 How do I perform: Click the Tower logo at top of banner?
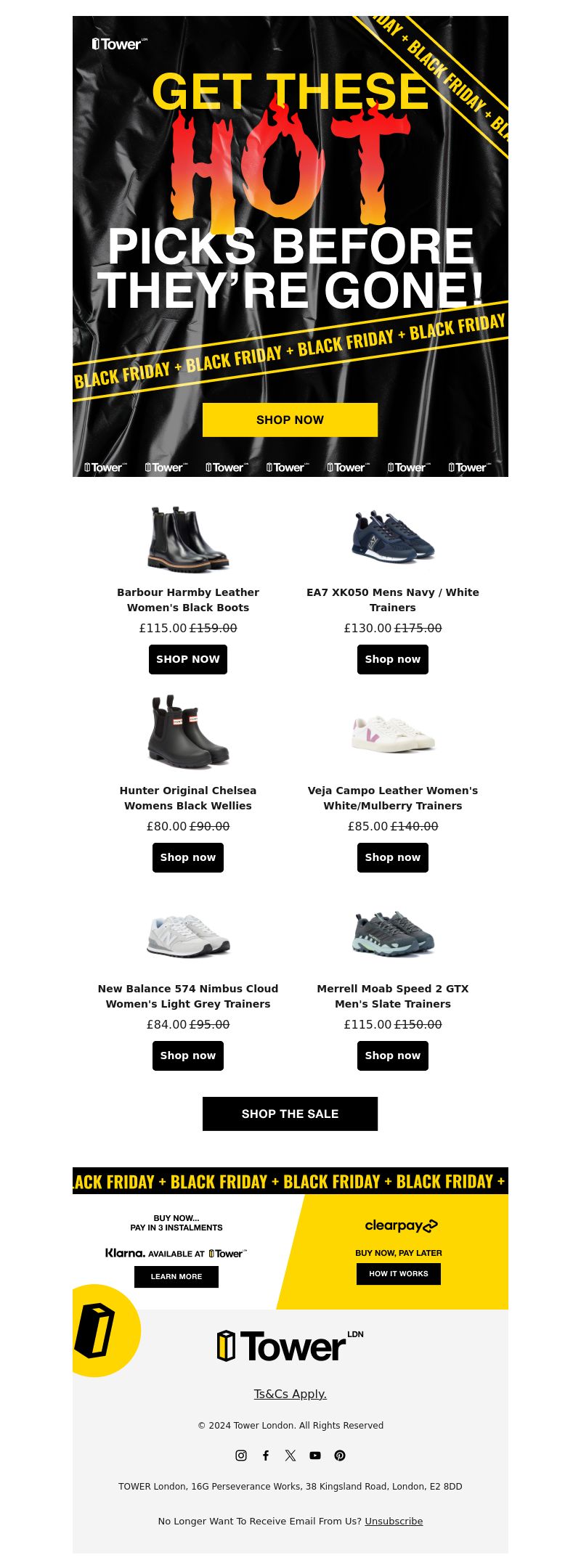coord(120,44)
